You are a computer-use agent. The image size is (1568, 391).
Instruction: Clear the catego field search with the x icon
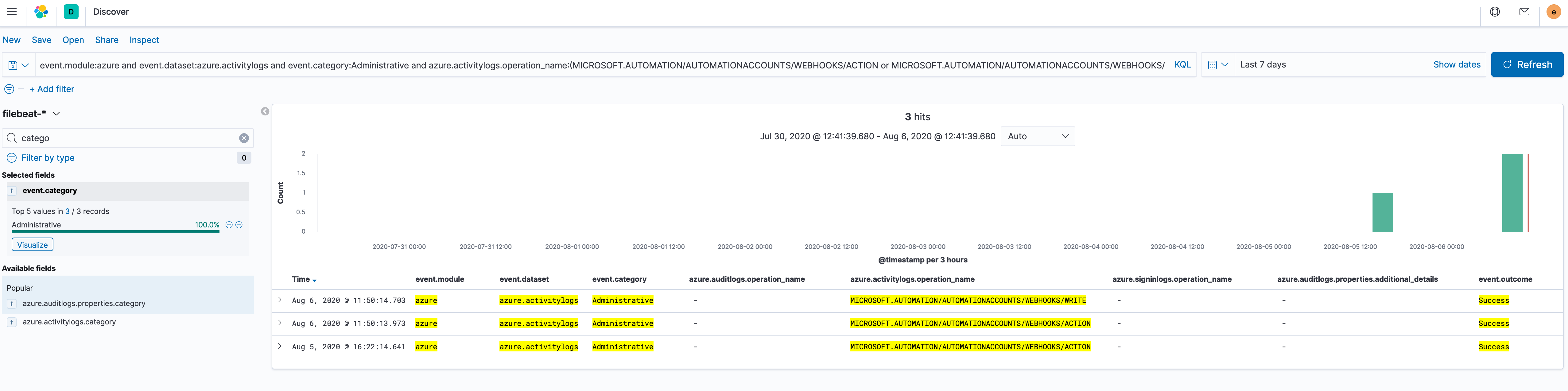tap(243, 137)
